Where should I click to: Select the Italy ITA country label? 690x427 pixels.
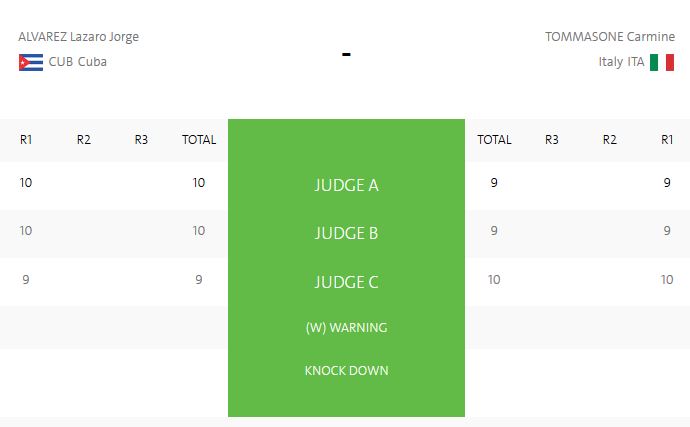621,62
